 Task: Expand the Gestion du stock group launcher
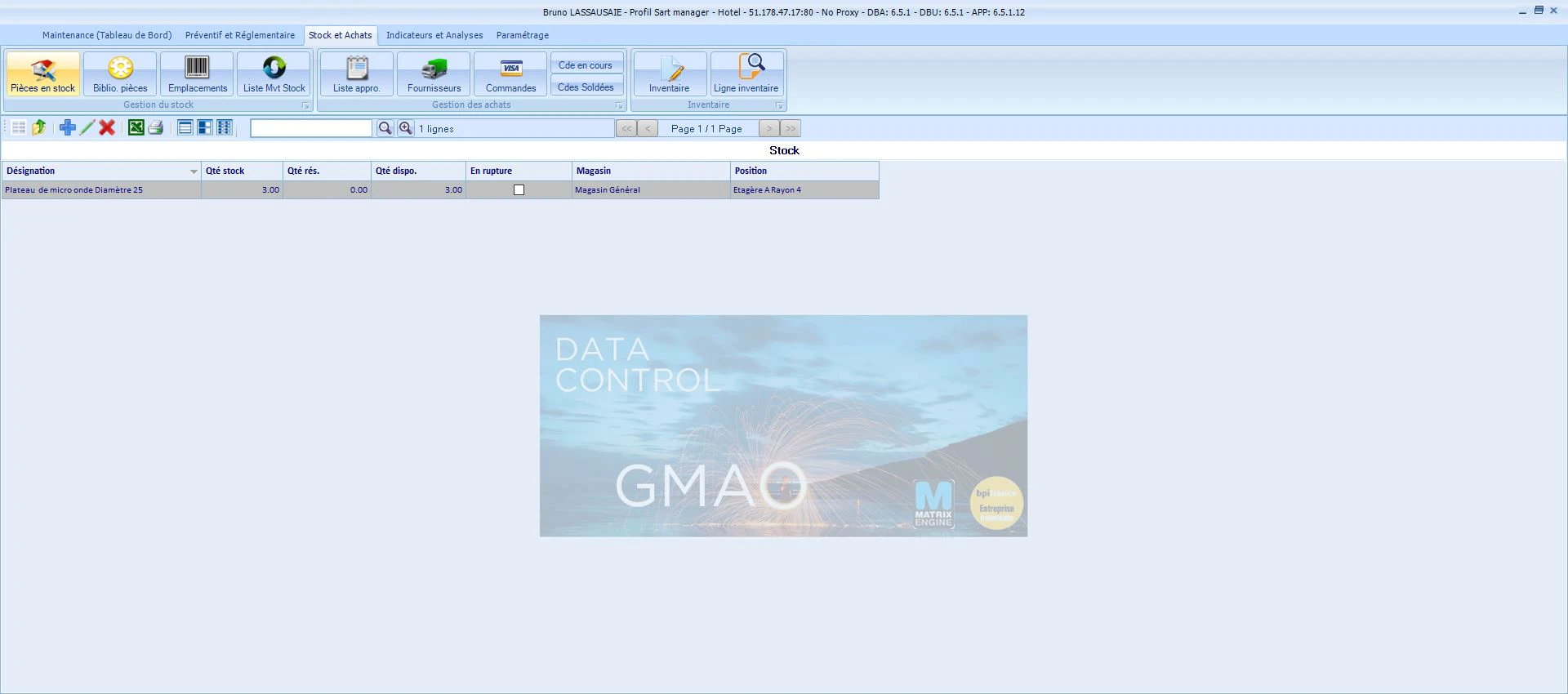point(306,105)
